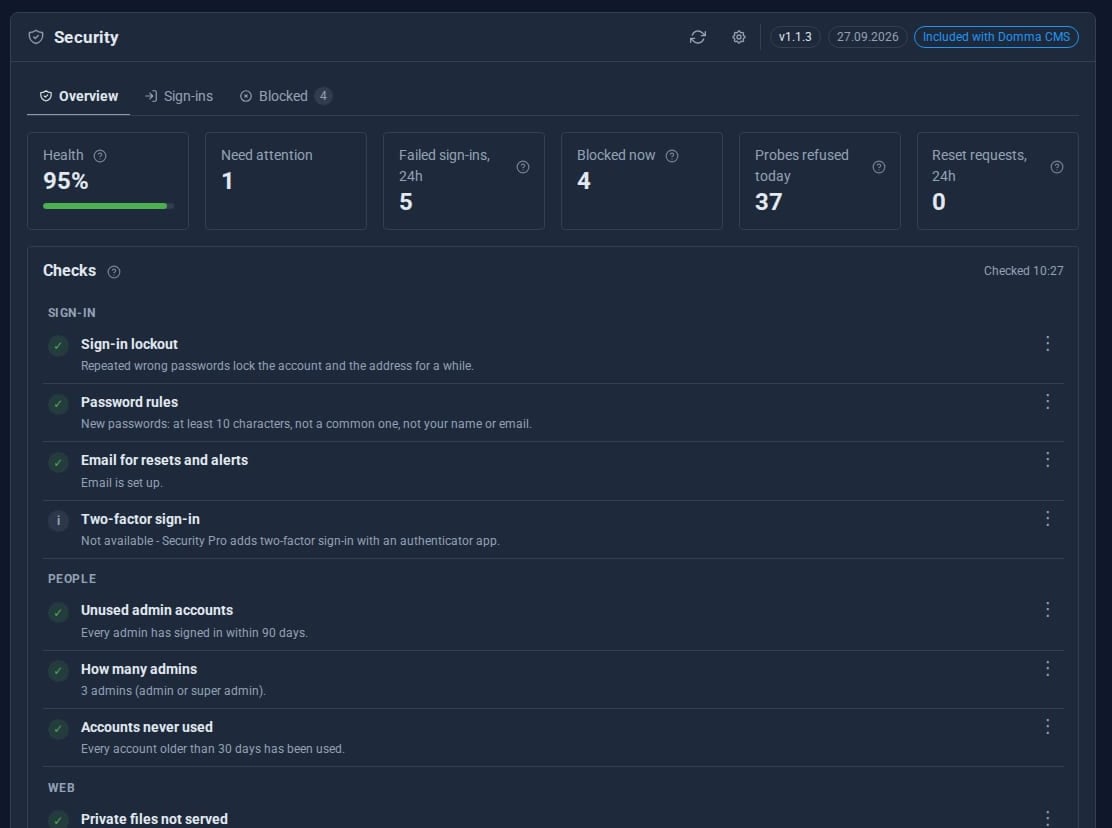Open options menu for Email for resets and alerts
The width and height of the screenshot is (1112, 828).
click(x=1047, y=460)
